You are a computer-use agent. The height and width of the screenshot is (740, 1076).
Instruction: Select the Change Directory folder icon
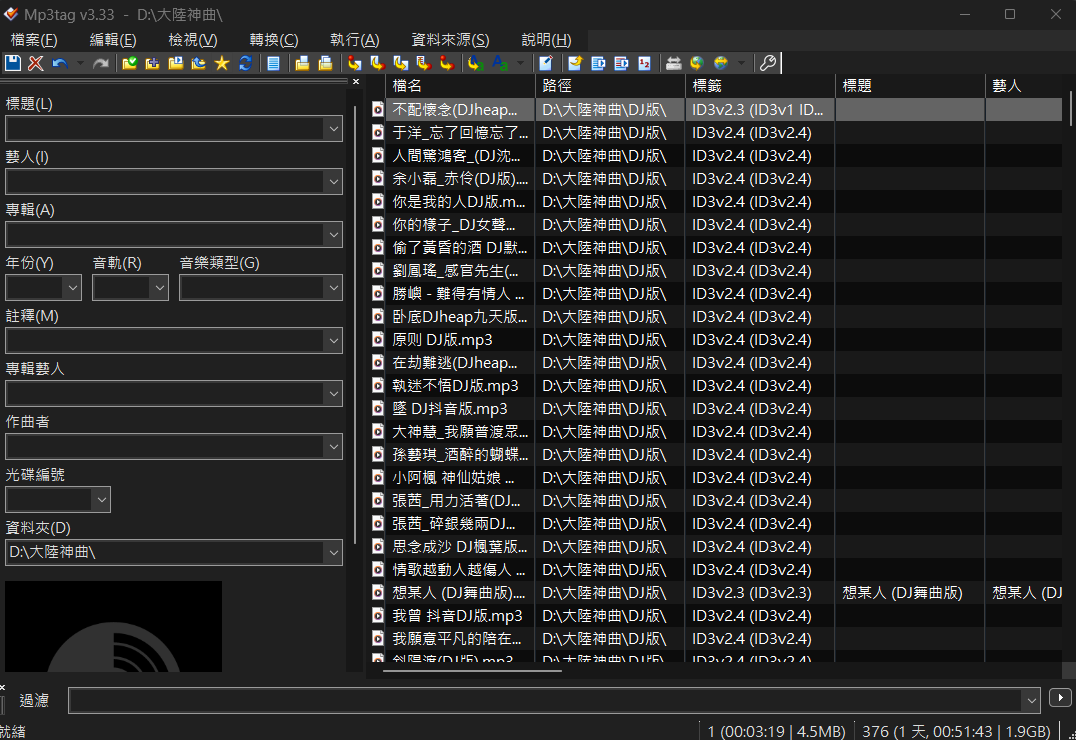[128, 62]
